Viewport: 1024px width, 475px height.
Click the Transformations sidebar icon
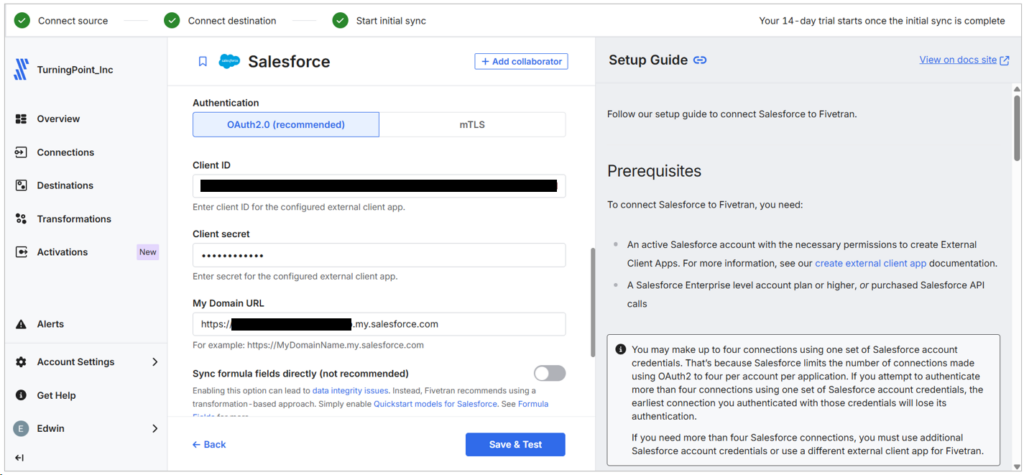pos(21,219)
